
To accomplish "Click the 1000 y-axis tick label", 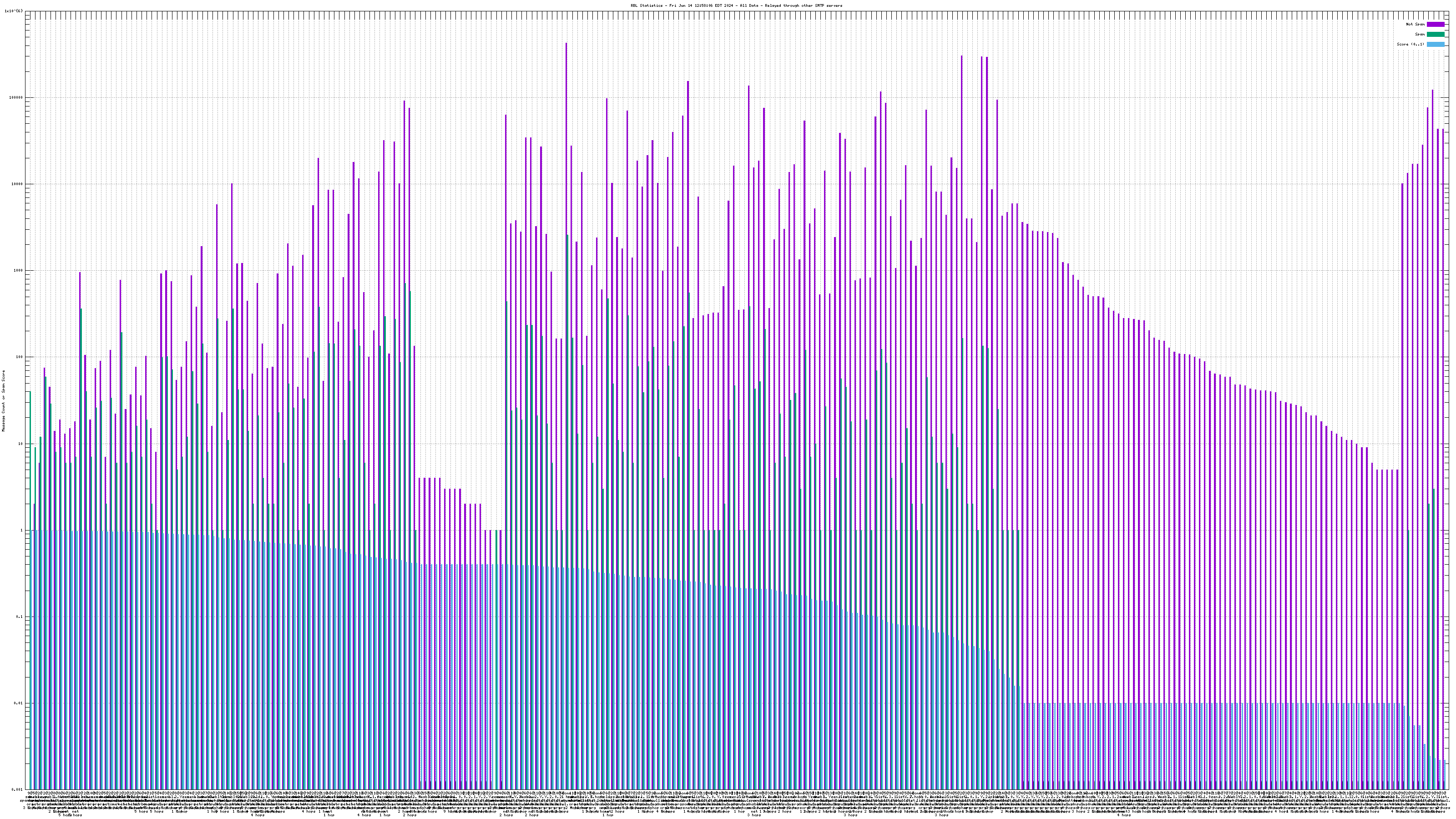I will pyautogui.click(x=19, y=270).
